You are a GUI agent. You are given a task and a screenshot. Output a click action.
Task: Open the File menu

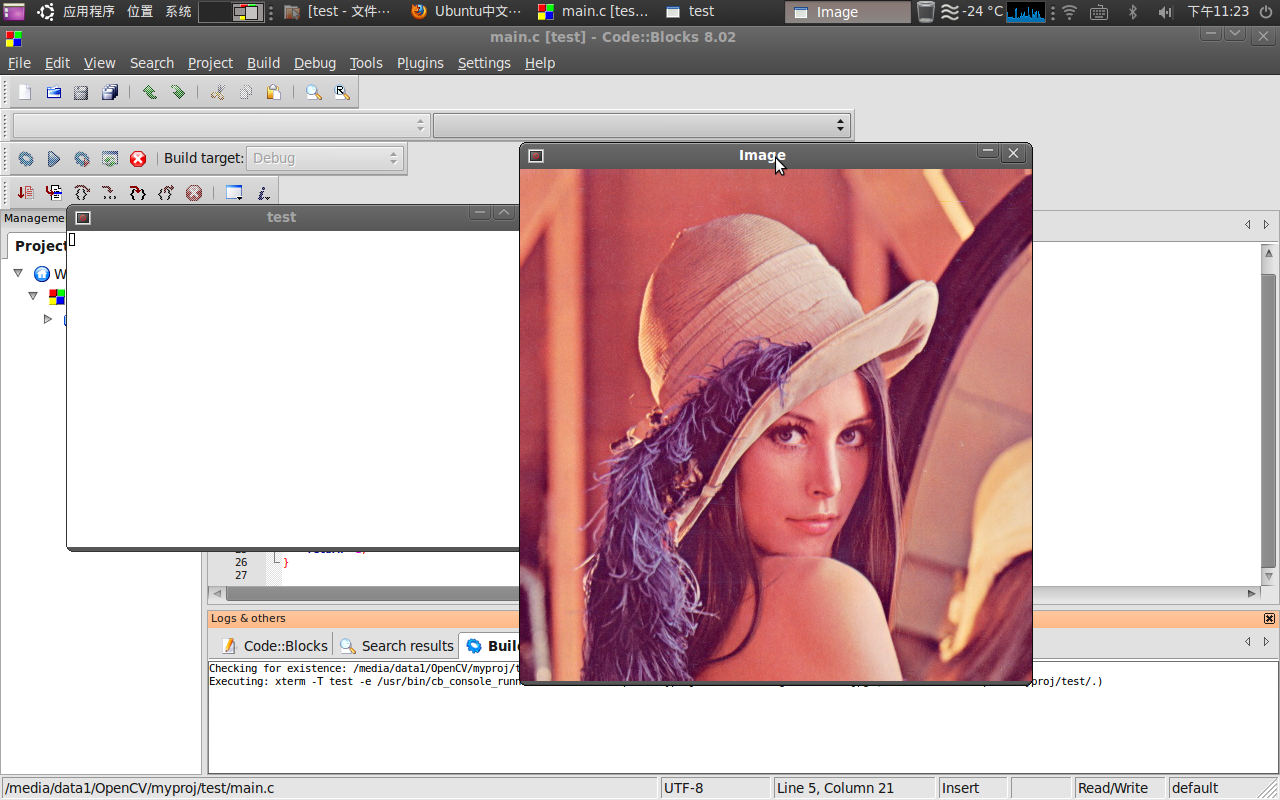point(19,63)
